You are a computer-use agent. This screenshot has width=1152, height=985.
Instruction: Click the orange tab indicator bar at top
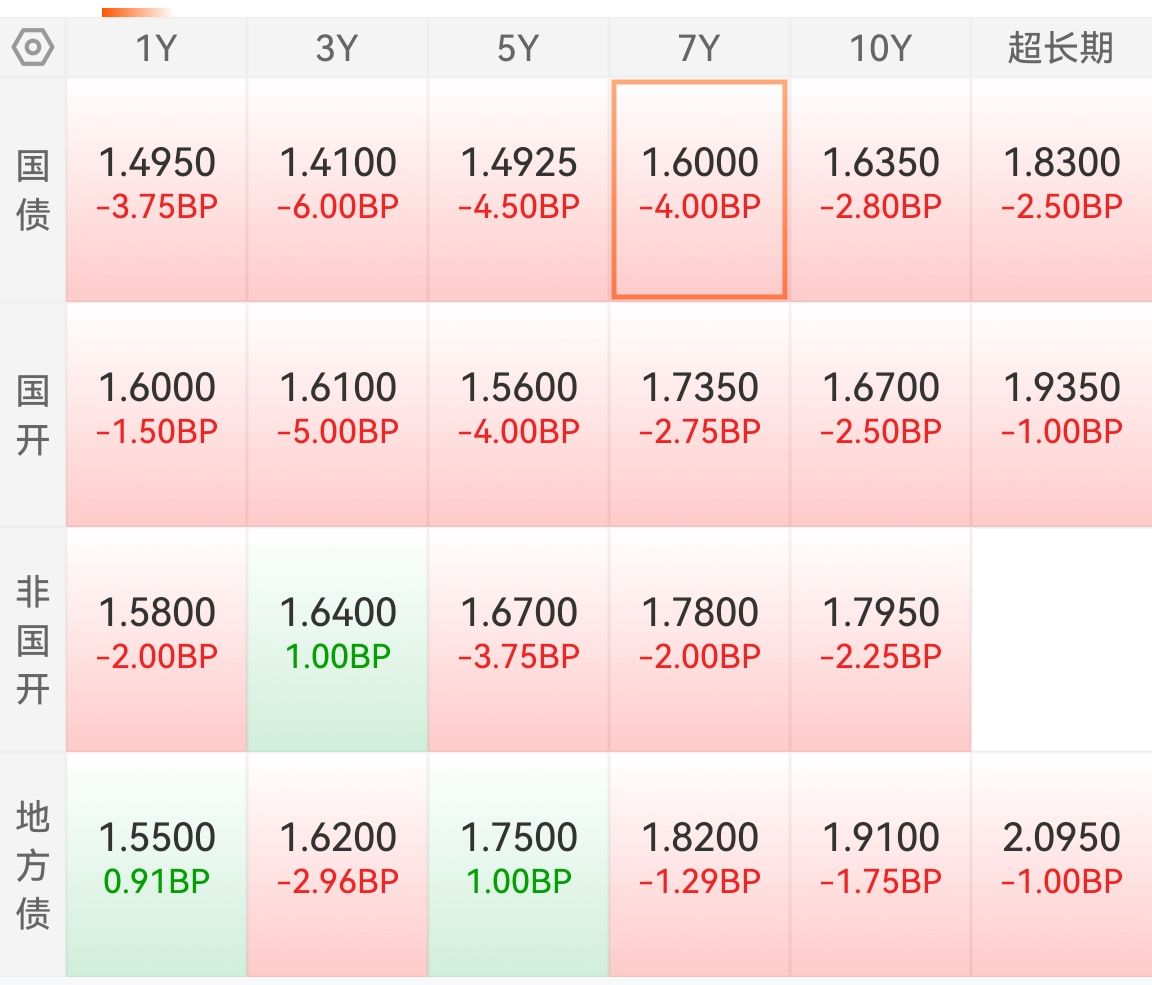click(136, 12)
